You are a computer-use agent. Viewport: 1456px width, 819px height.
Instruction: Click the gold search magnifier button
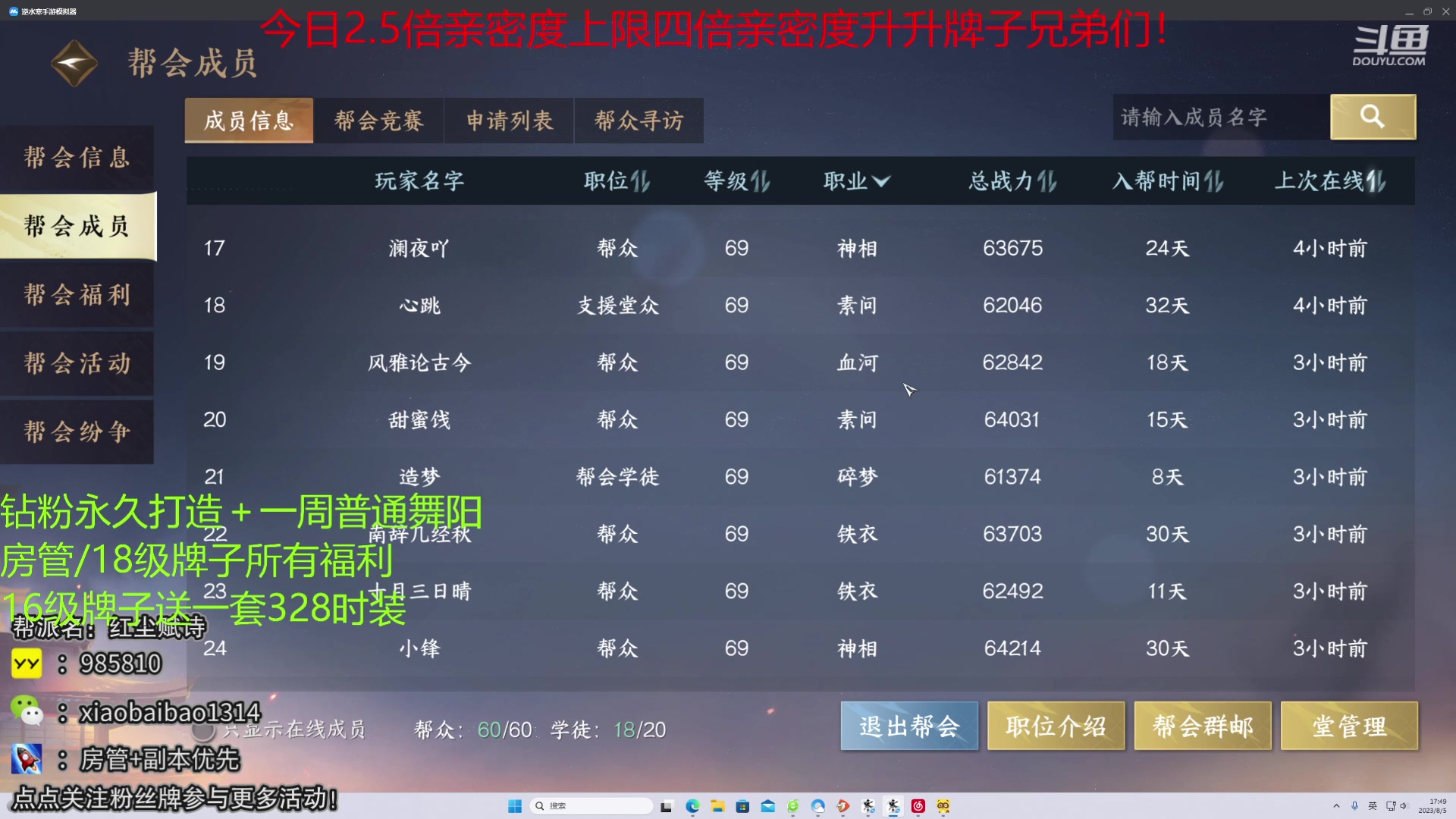[1373, 117]
